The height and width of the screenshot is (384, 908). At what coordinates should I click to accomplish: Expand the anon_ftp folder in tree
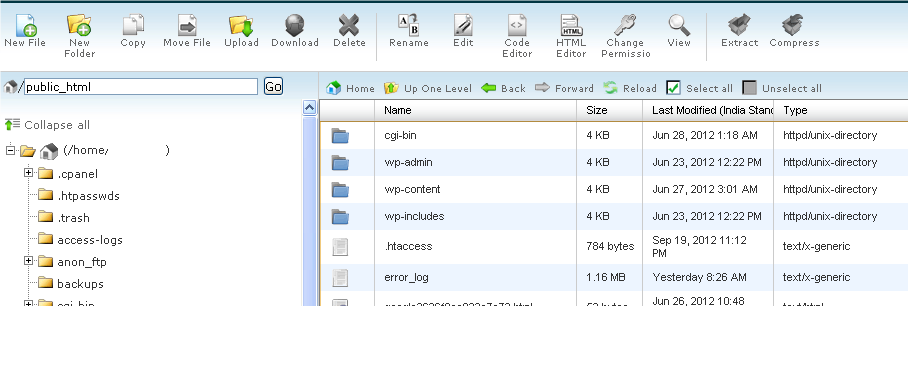[28, 261]
